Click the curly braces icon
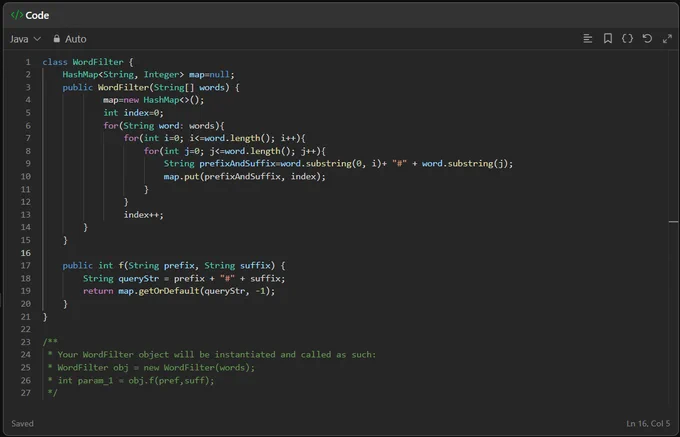The width and height of the screenshot is (680, 437). click(x=627, y=39)
